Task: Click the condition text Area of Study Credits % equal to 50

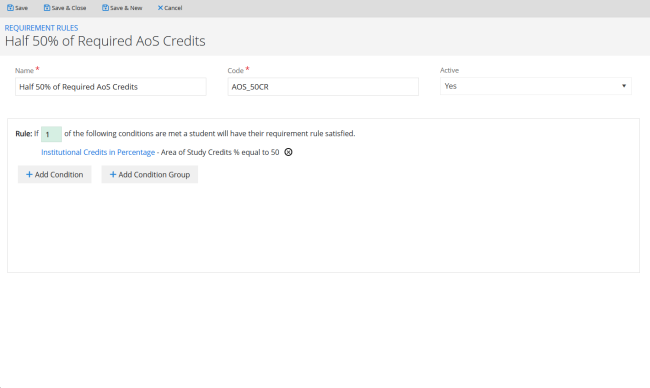Action: [x=220, y=152]
